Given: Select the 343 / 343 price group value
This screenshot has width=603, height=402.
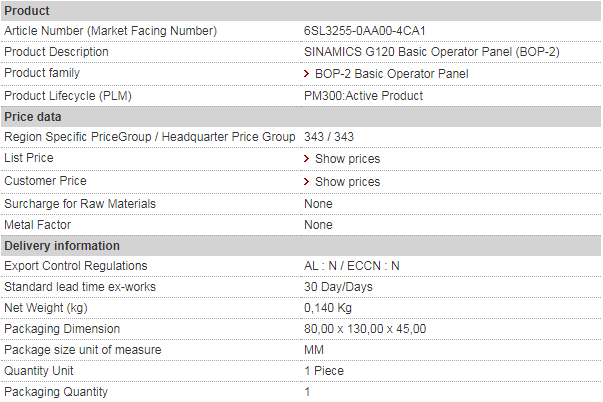Looking at the screenshot, I should [329, 137].
